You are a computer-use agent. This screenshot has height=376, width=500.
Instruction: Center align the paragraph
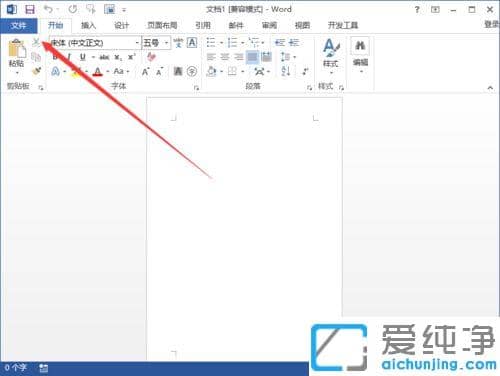(x=225, y=57)
